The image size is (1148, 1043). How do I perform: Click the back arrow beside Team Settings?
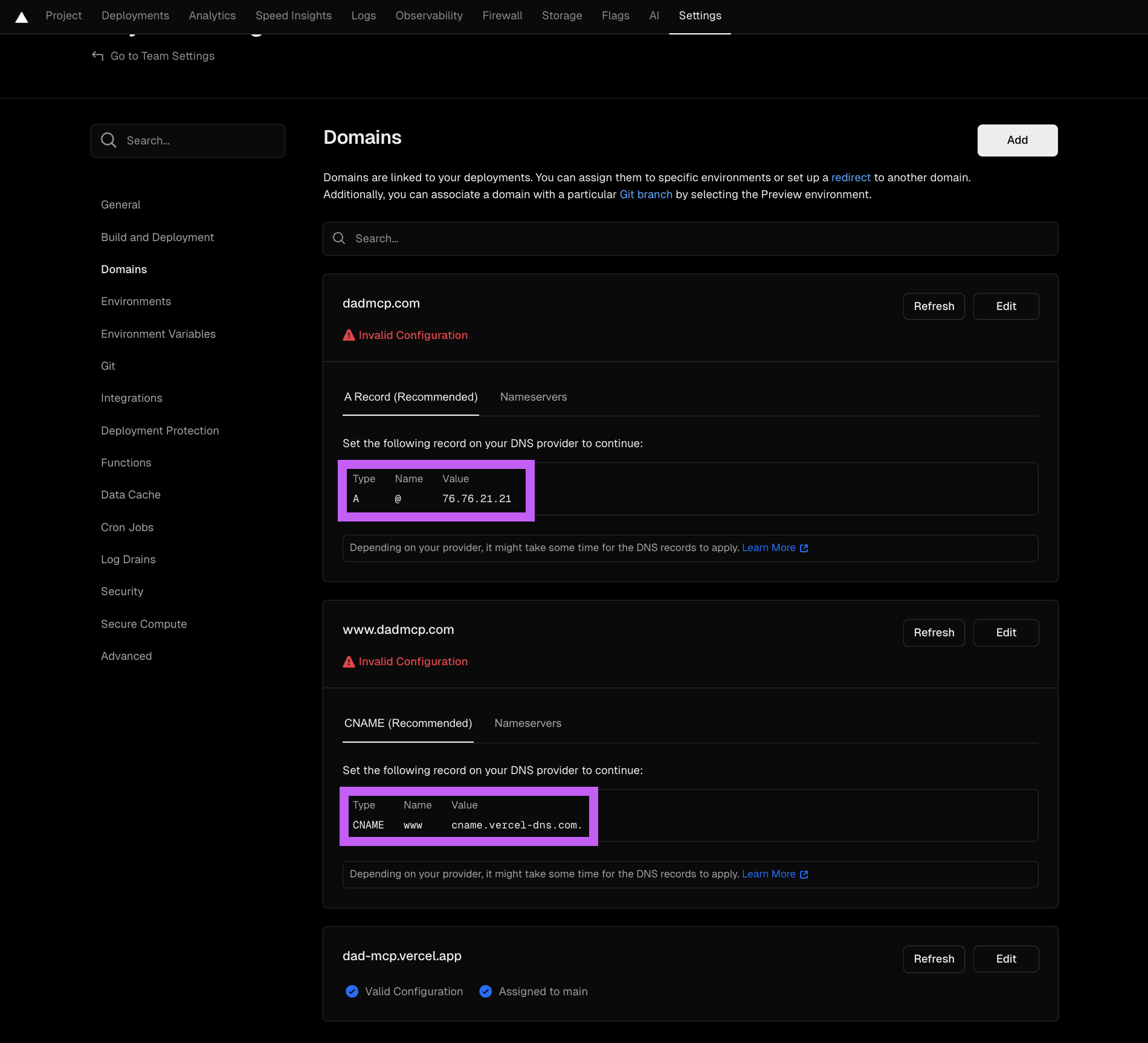tap(97, 56)
